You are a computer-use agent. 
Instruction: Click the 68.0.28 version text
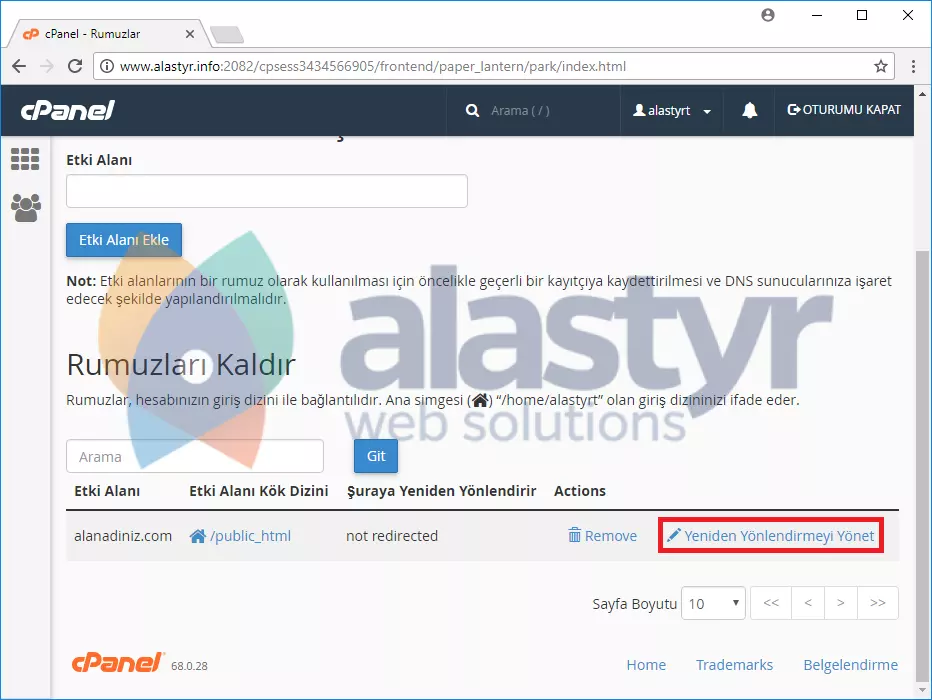189,666
